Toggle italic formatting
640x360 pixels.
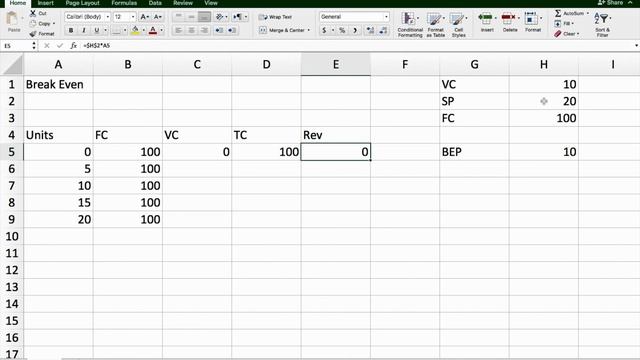coord(84,30)
